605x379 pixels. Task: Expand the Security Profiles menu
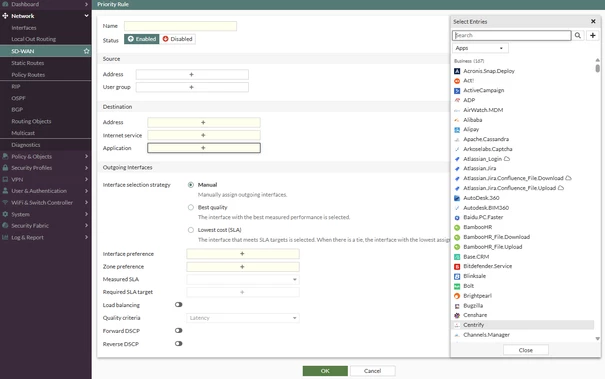tap(86, 168)
